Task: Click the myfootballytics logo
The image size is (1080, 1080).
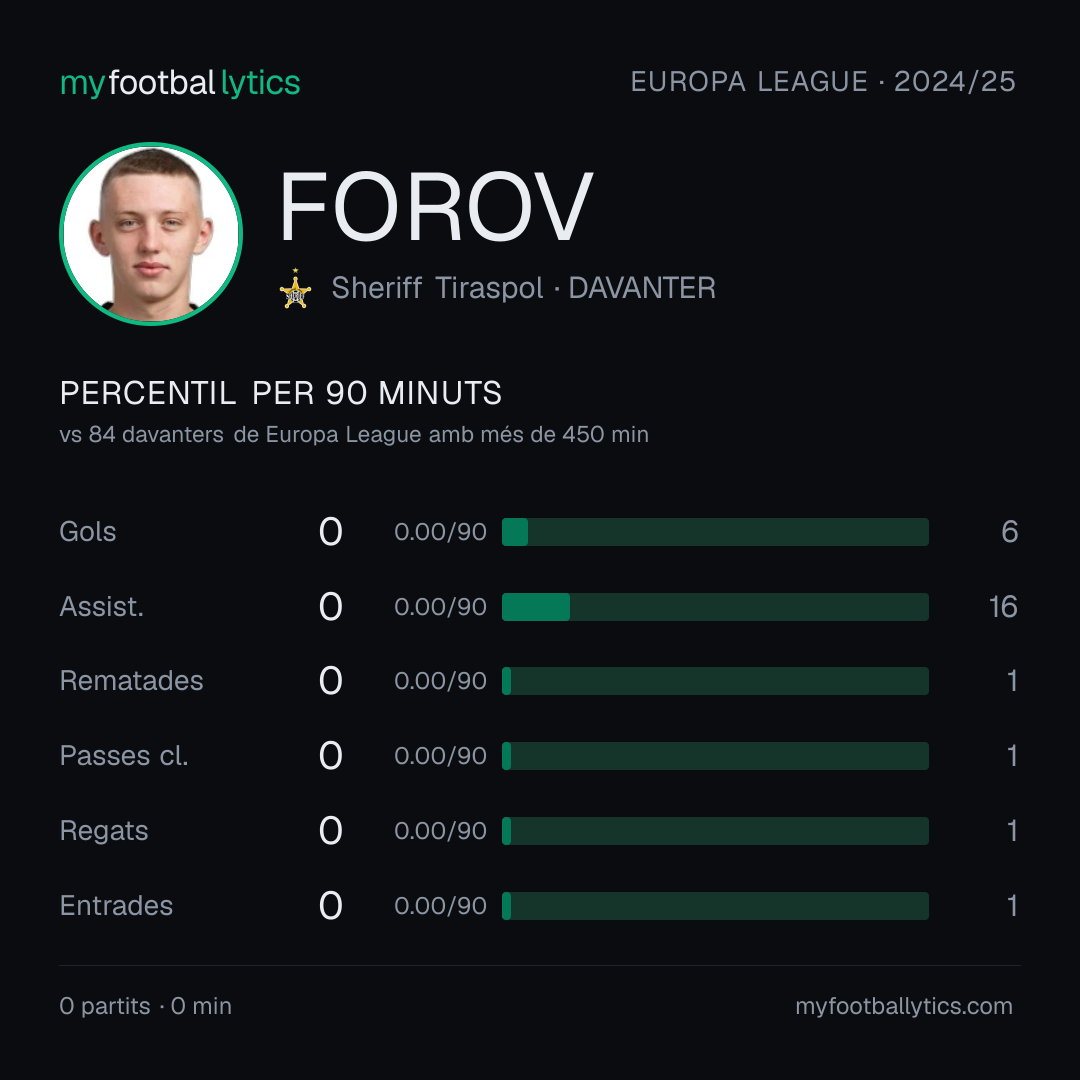Action: point(180,83)
